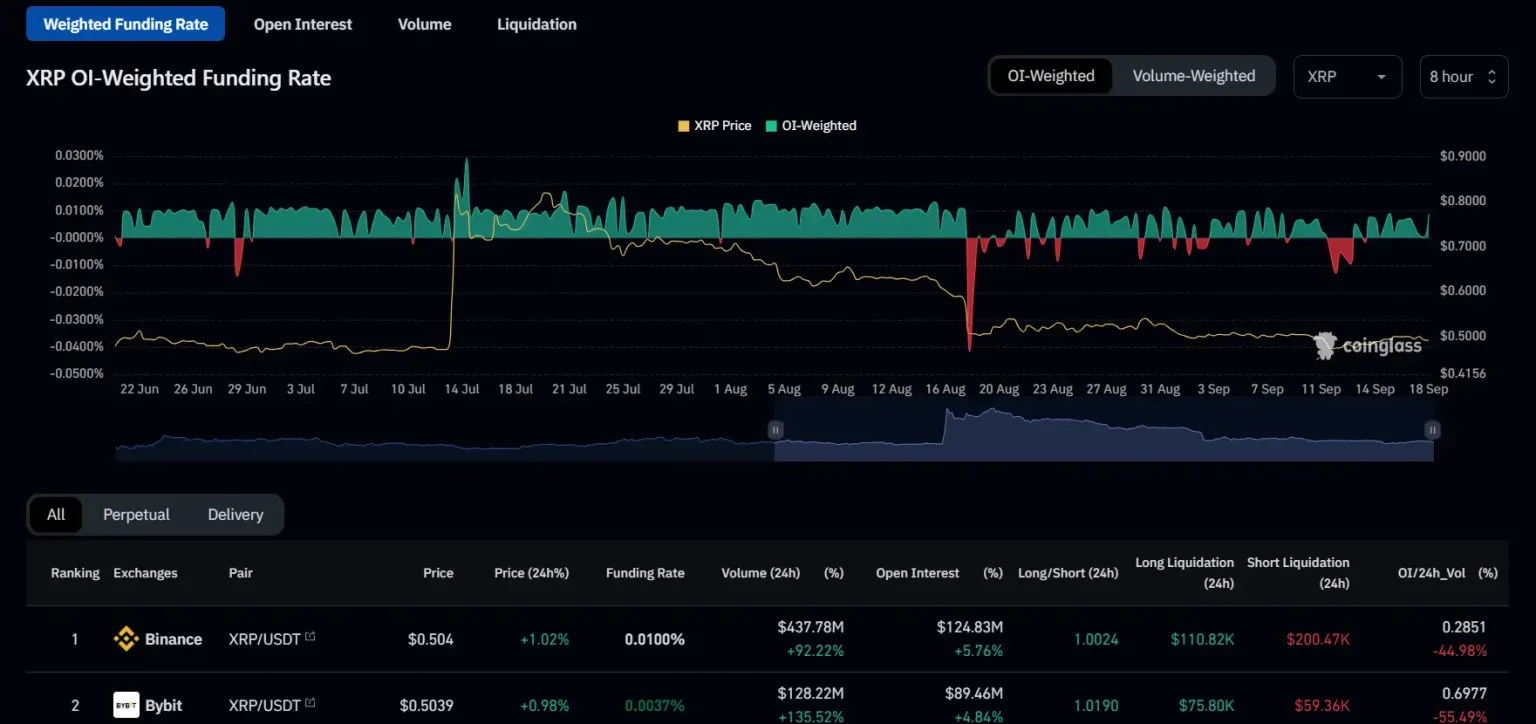Click the 14 Jul date axis label
The height and width of the screenshot is (724, 1536).
pos(462,389)
